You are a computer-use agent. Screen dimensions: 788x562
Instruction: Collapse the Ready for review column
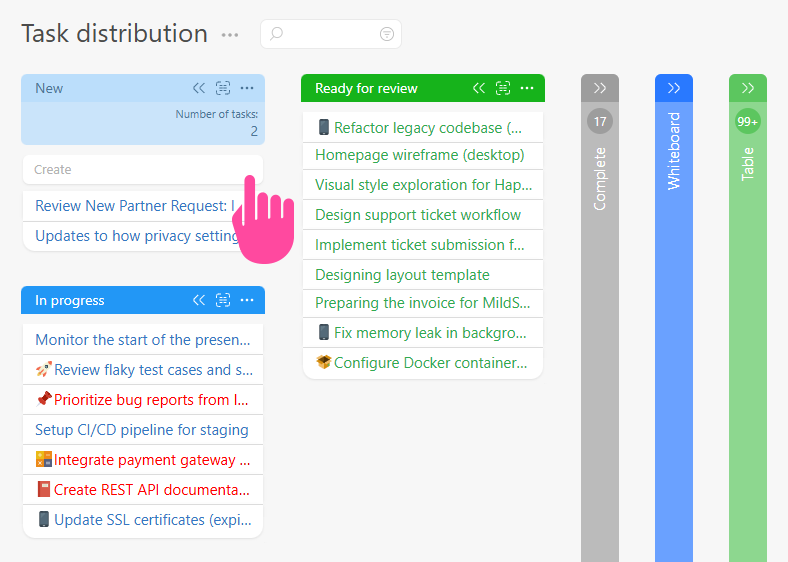pyautogui.click(x=479, y=88)
